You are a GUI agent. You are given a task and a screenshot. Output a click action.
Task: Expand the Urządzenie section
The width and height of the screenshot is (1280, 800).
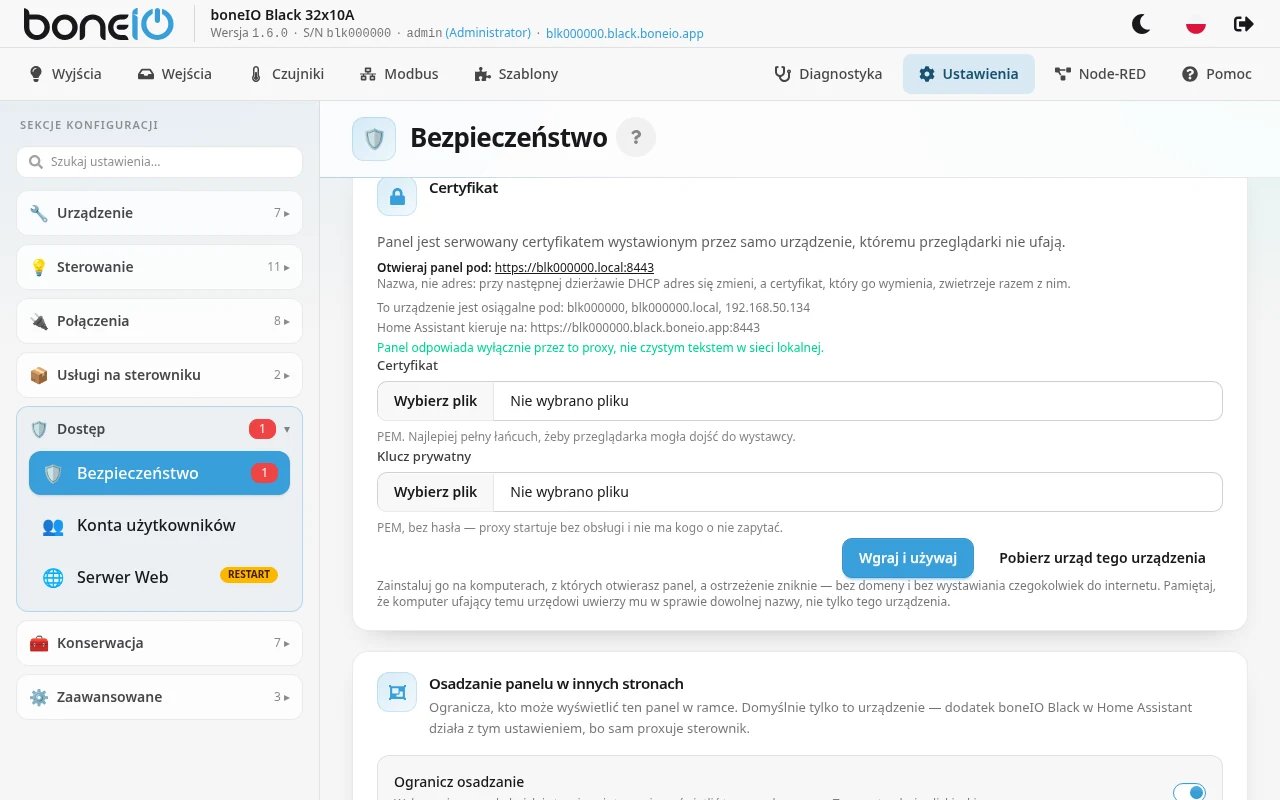click(x=159, y=213)
